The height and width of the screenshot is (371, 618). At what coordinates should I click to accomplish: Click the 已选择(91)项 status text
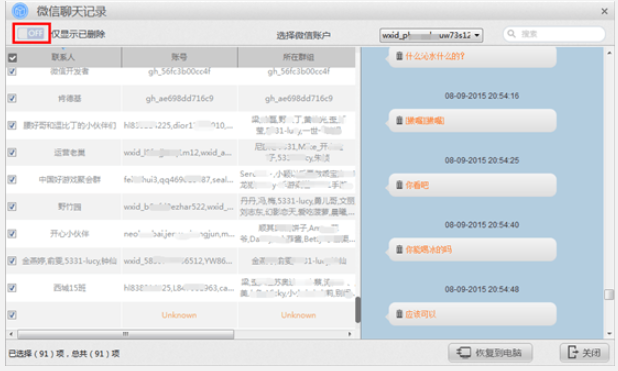point(36,354)
